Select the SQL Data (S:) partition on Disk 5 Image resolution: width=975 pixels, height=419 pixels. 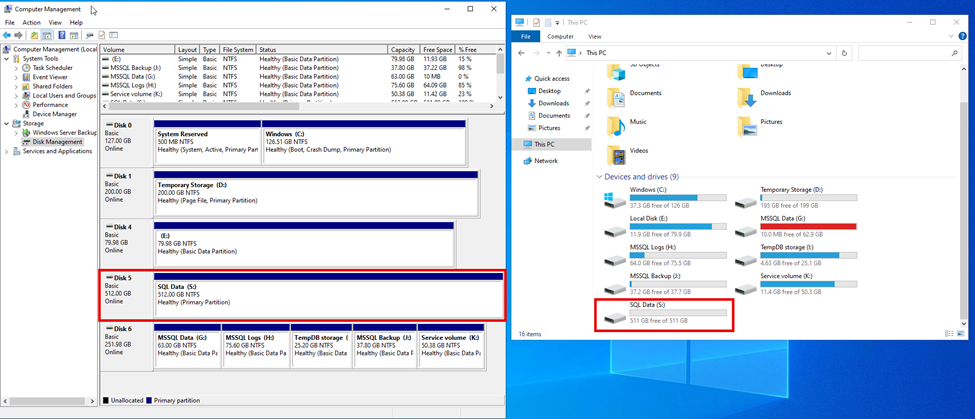(x=328, y=297)
